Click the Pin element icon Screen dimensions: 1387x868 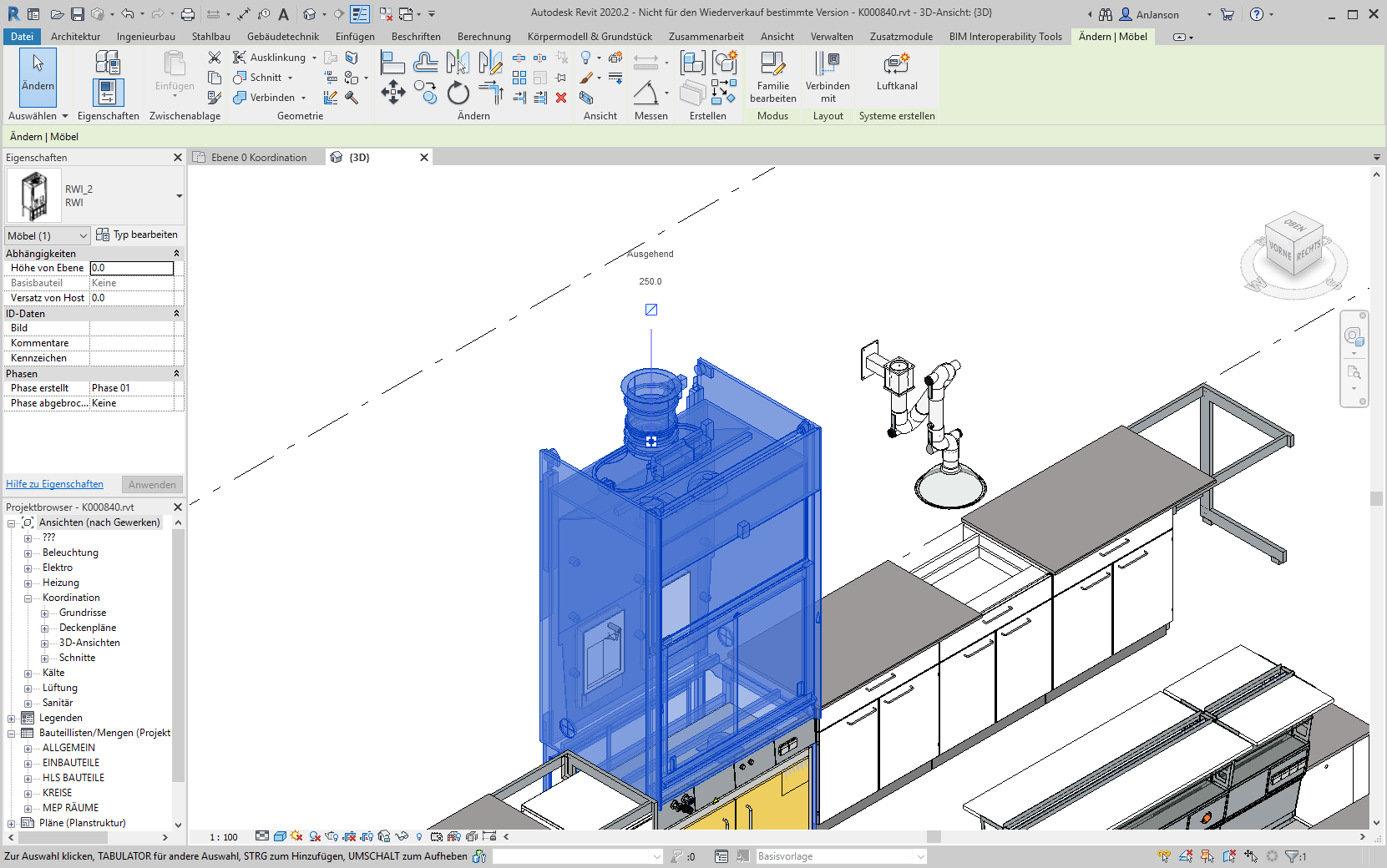coord(561,78)
